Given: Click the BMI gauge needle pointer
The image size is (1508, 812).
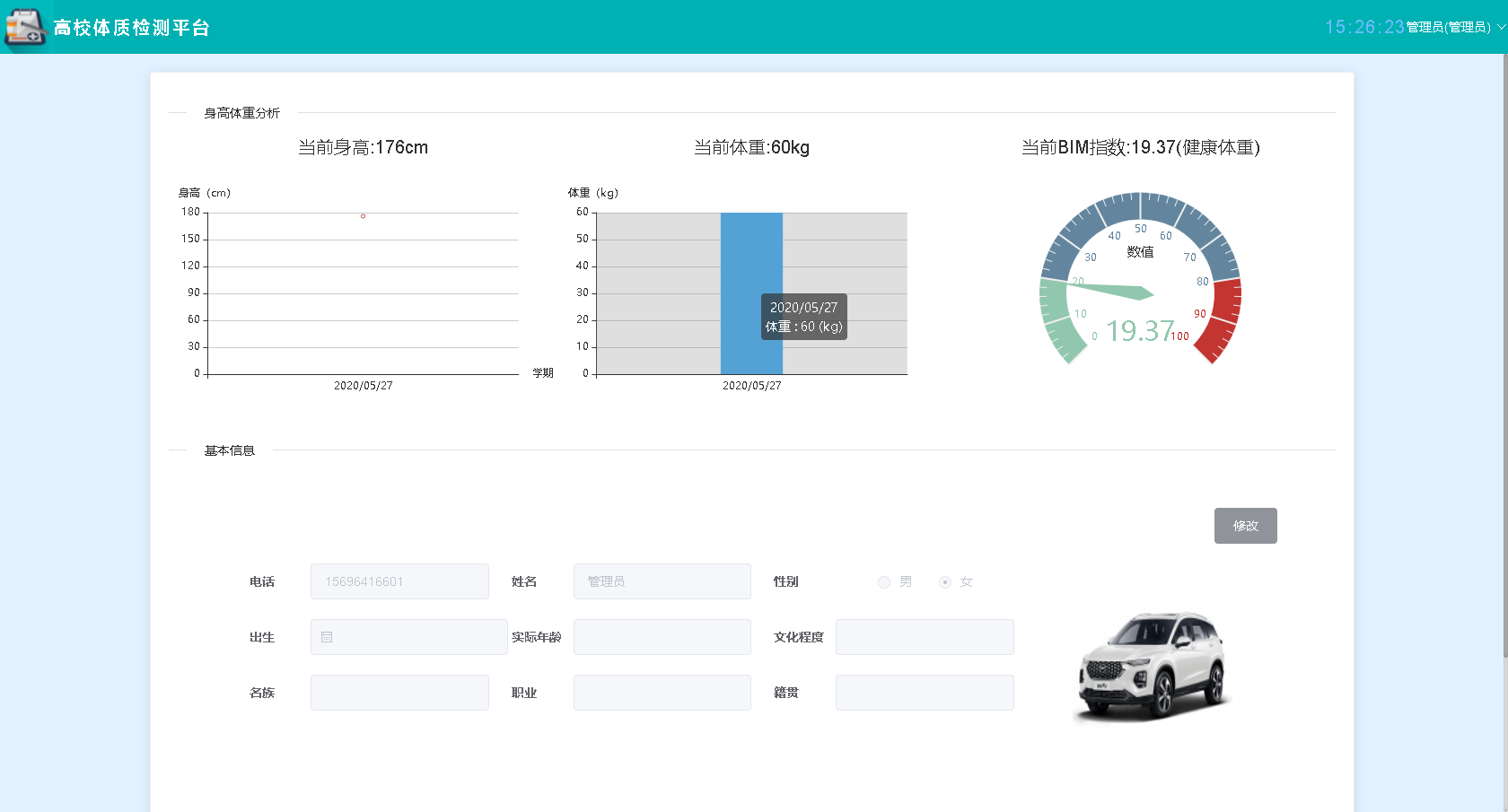Looking at the screenshot, I should click(x=1110, y=290).
